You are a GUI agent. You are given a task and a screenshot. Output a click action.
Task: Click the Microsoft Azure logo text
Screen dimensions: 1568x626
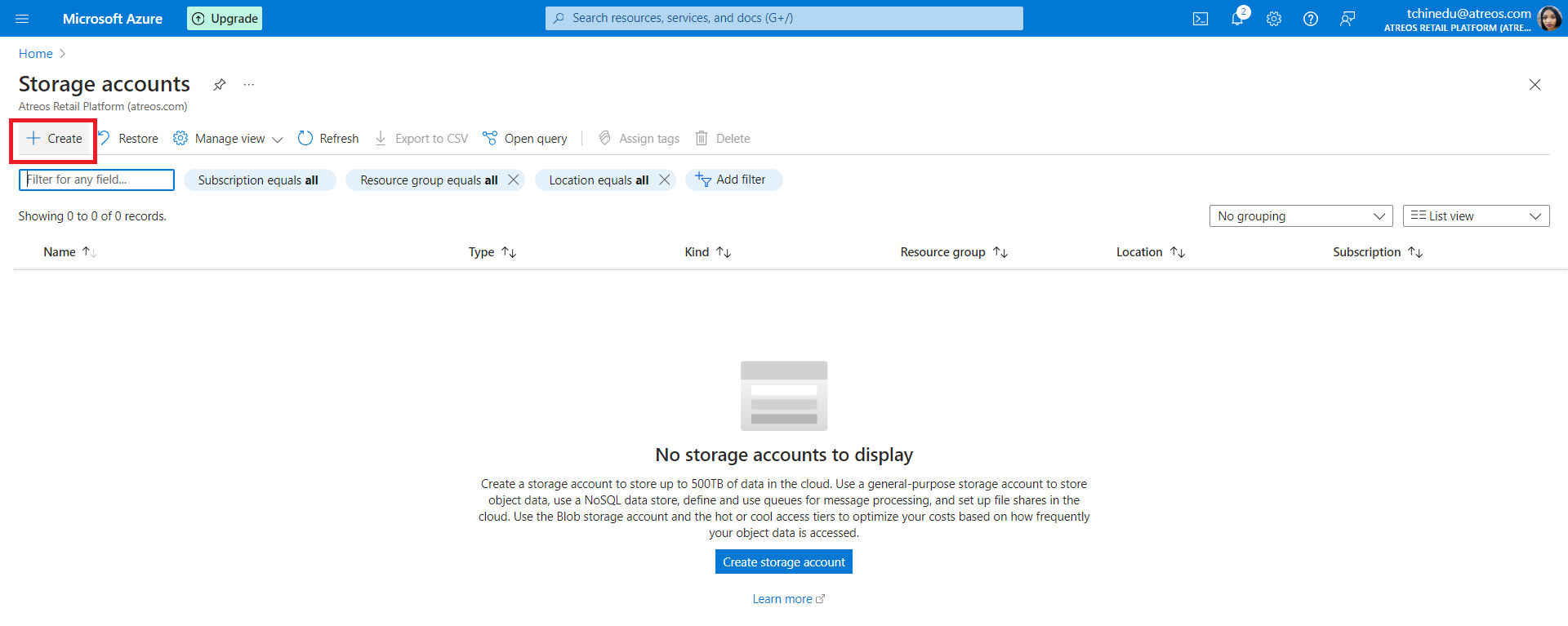[113, 19]
